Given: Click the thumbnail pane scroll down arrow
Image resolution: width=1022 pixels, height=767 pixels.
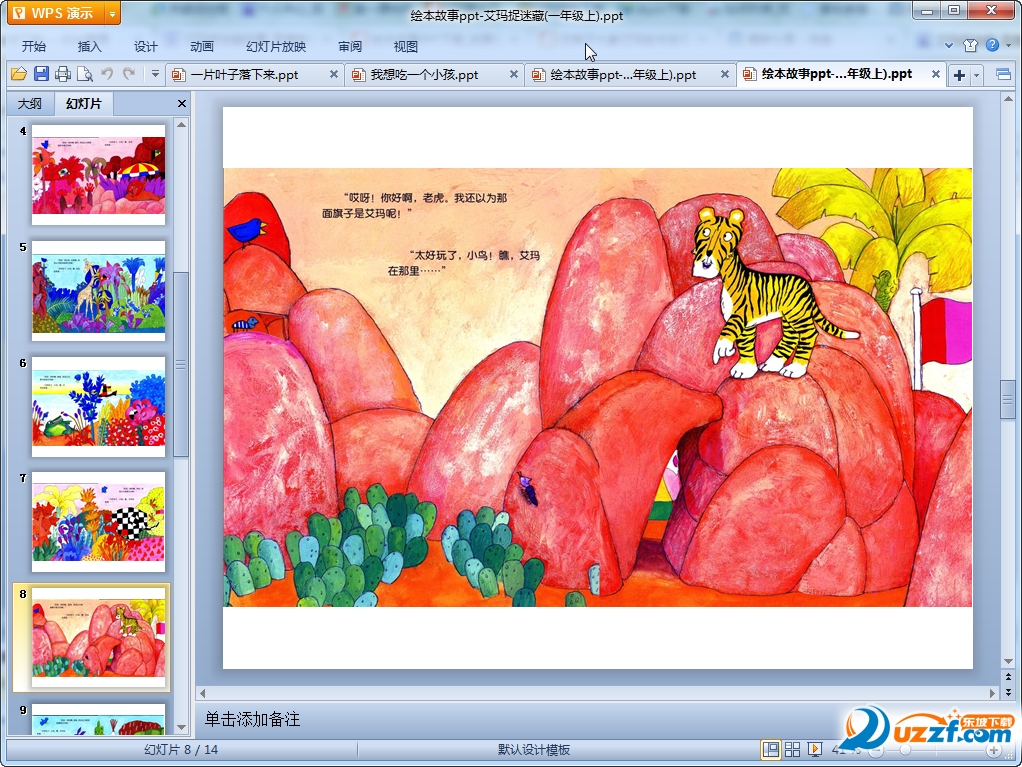Looking at the screenshot, I should 182,727.
